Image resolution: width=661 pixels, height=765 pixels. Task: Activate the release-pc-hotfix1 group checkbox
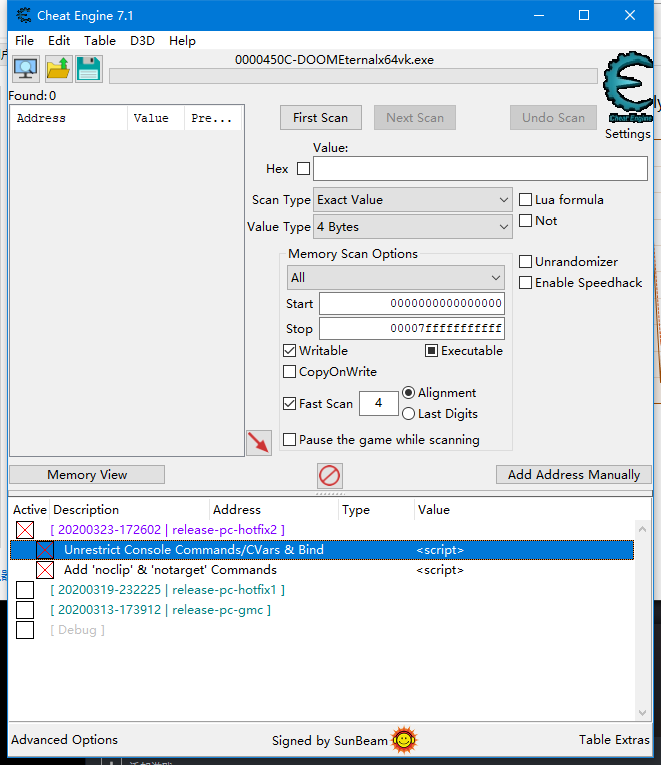25,590
